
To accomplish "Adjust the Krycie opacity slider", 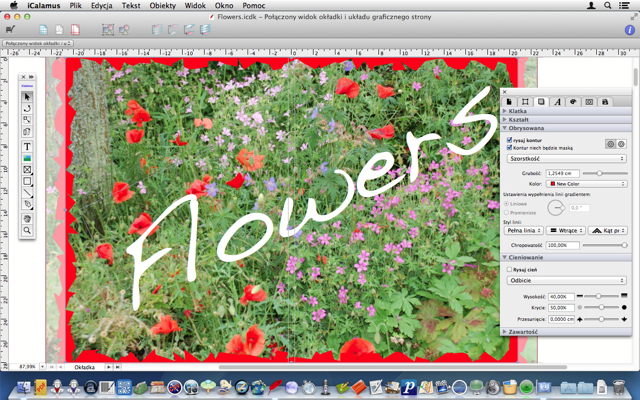I will (x=601, y=307).
